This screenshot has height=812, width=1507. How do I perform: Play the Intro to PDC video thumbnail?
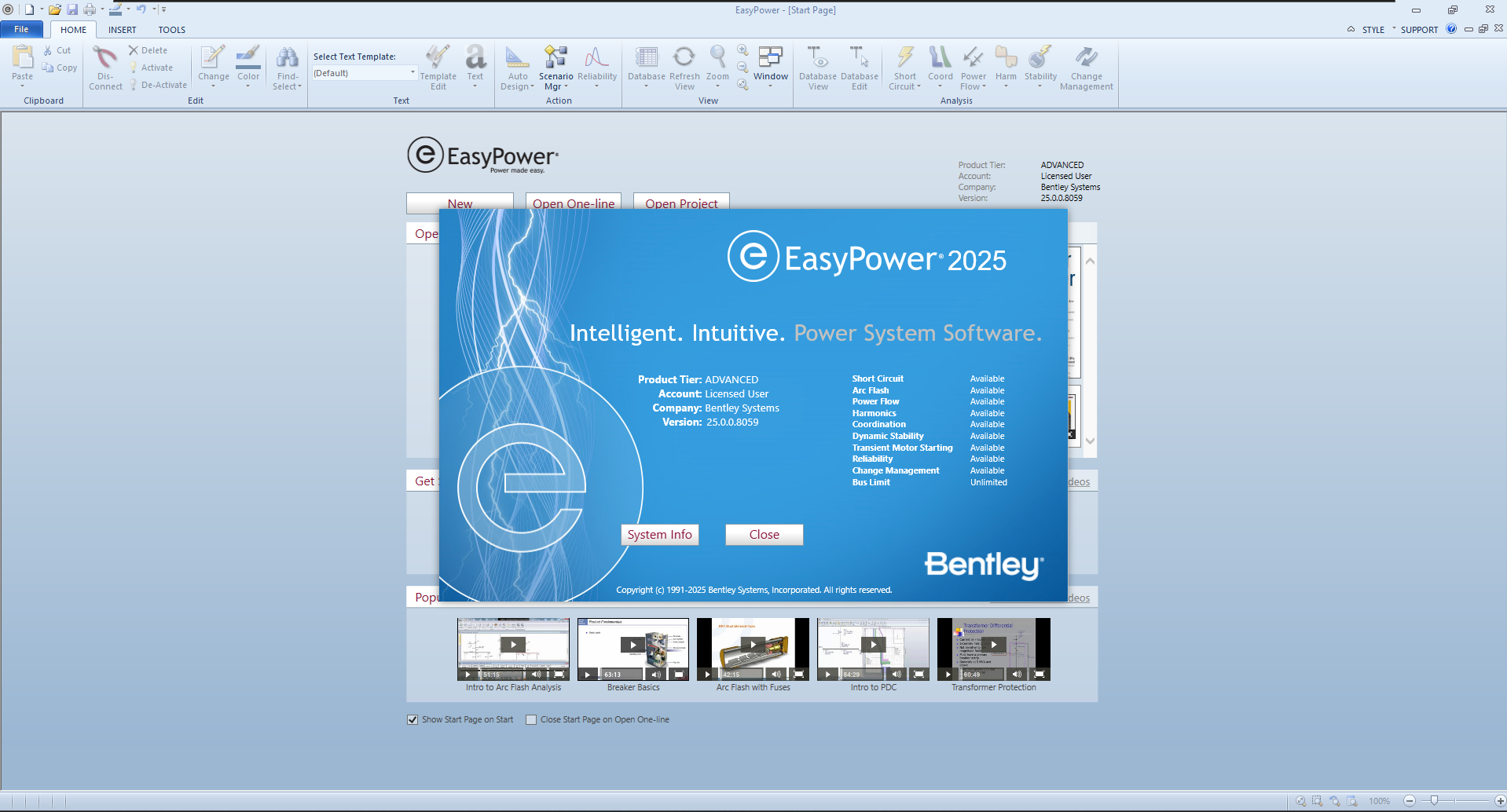(873, 645)
